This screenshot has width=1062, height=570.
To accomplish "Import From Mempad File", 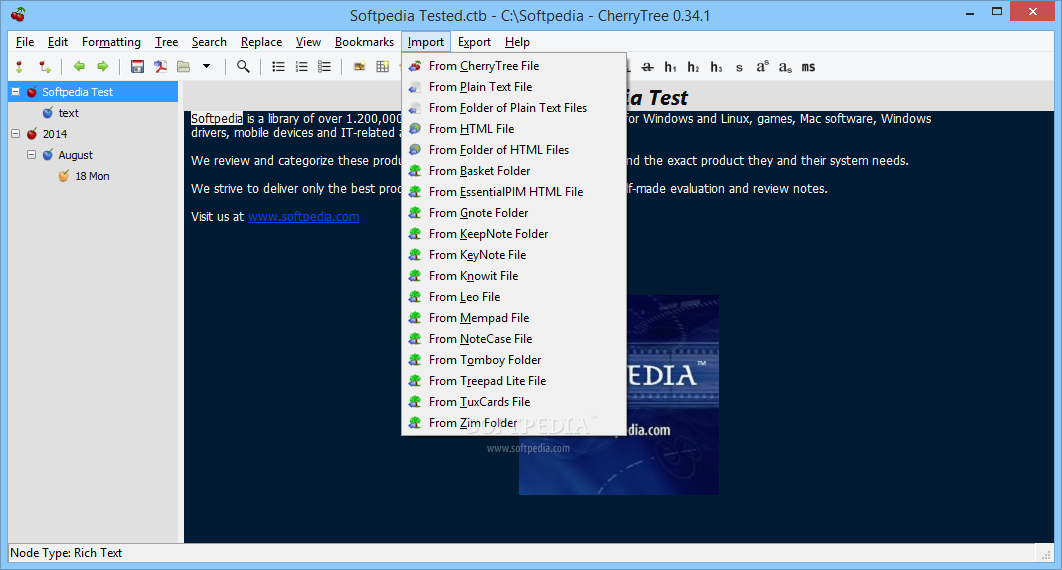I will [x=513, y=317].
